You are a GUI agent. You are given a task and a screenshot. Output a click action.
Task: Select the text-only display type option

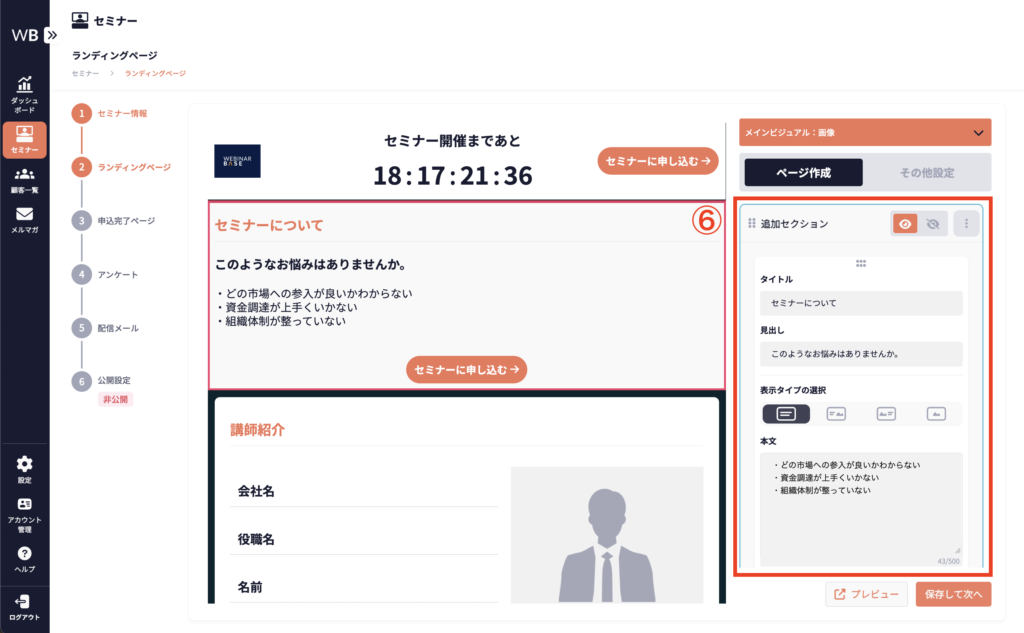[786, 413]
